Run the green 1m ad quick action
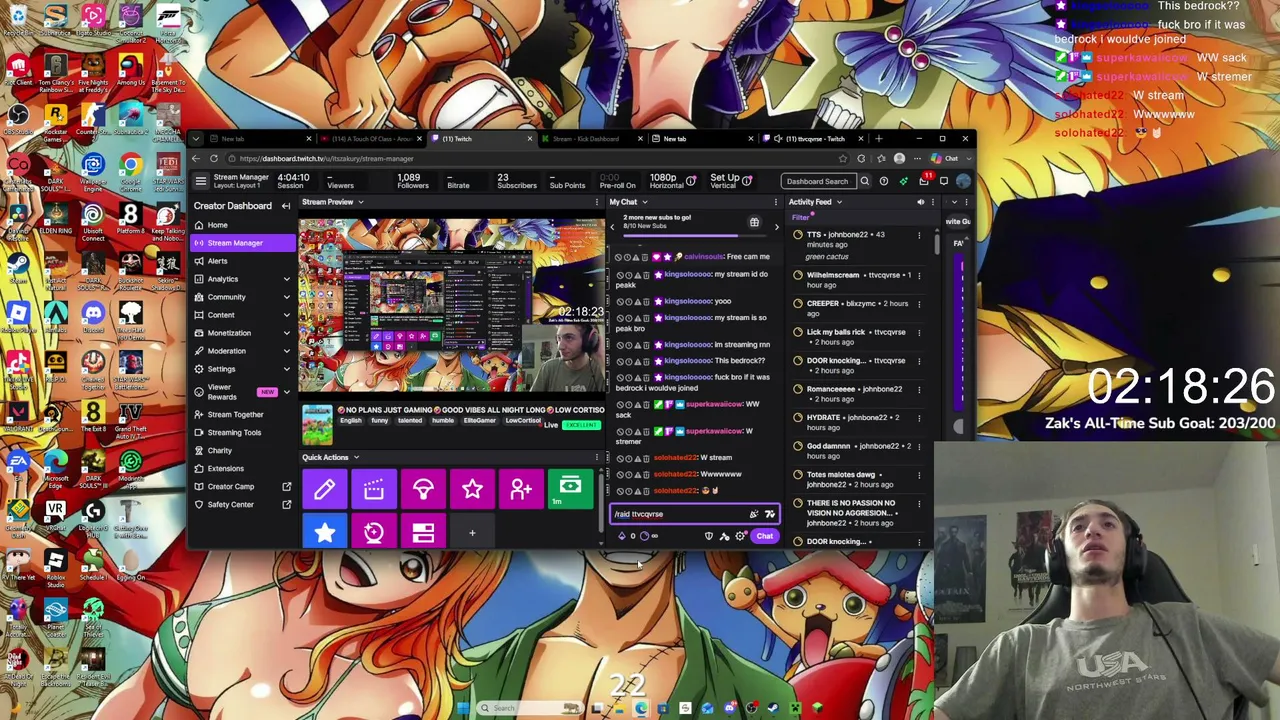1280x720 pixels. point(570,489)
